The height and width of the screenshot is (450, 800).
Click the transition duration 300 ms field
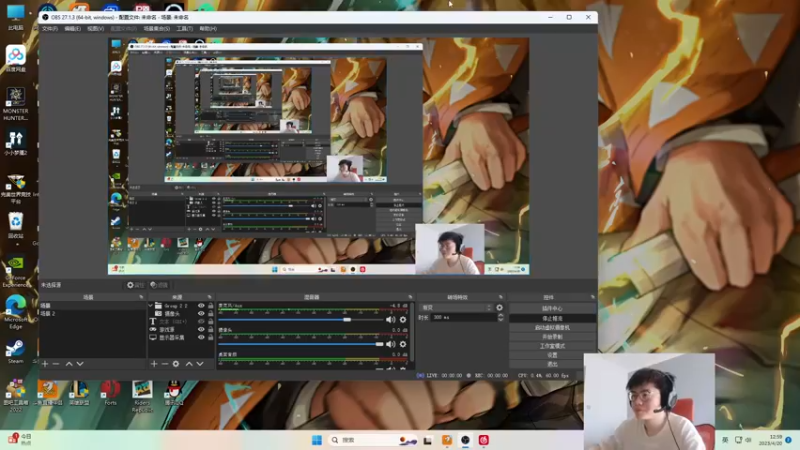click(463, 317)
